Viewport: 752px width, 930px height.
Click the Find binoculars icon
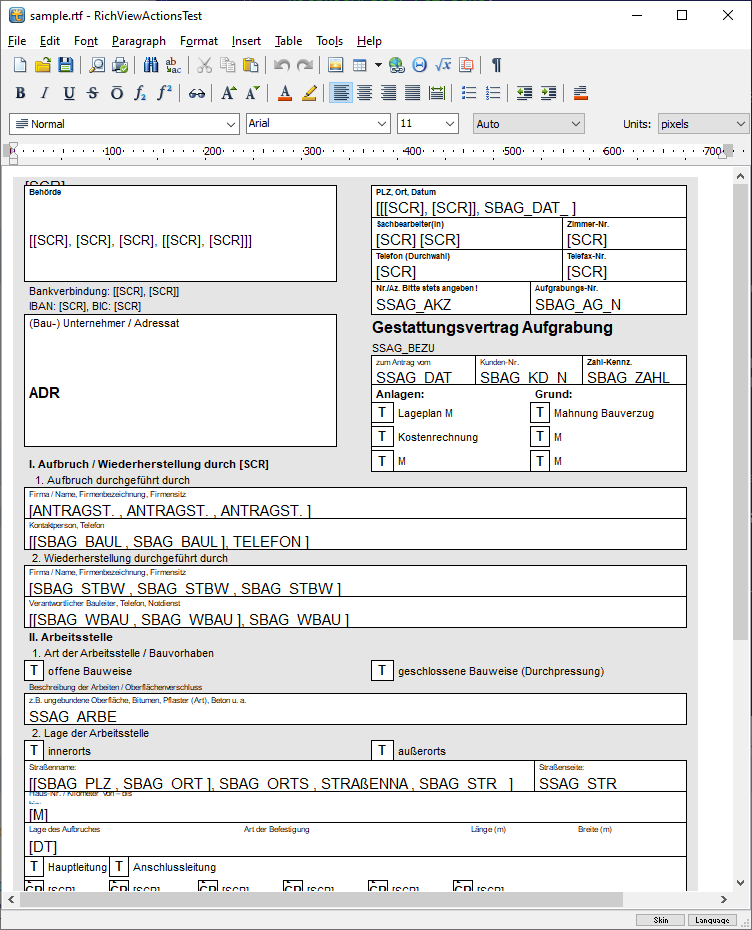coord(151,65)
